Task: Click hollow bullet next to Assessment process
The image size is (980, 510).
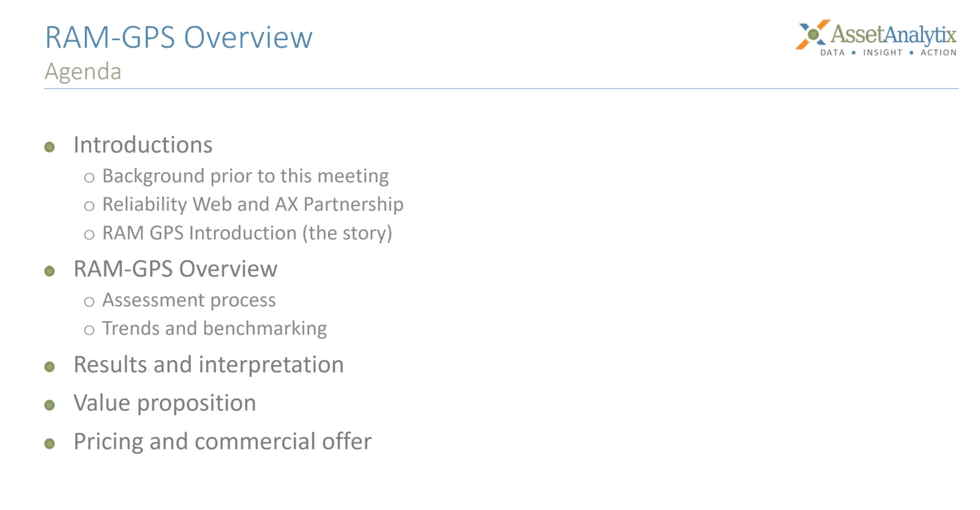Action: click(89, 302)
